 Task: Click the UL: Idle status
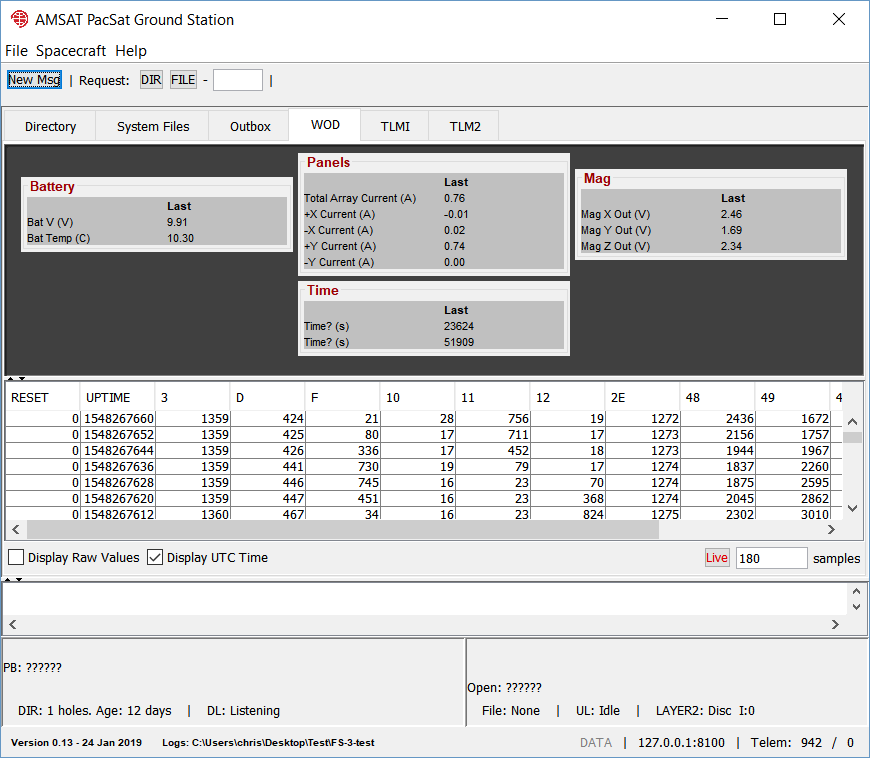[598, 710]
